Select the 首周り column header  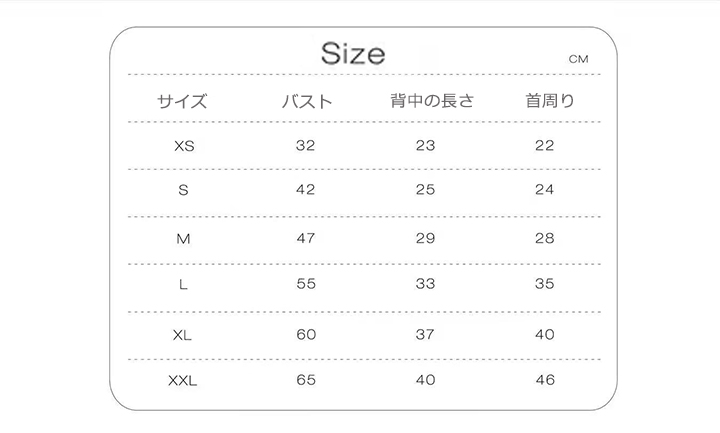(549, 101)
